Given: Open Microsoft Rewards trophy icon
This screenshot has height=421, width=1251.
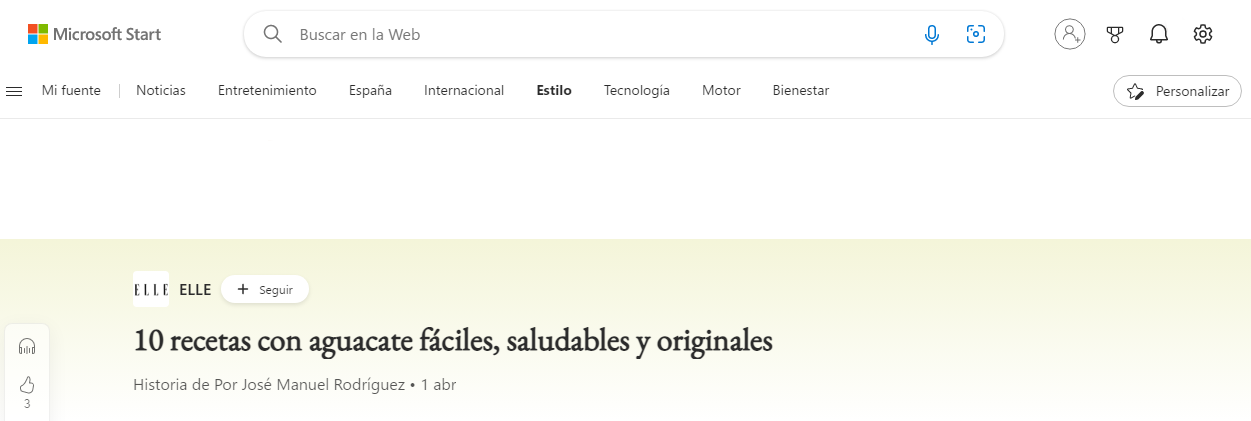Looking at the screenshot, I should [1115, 35].
